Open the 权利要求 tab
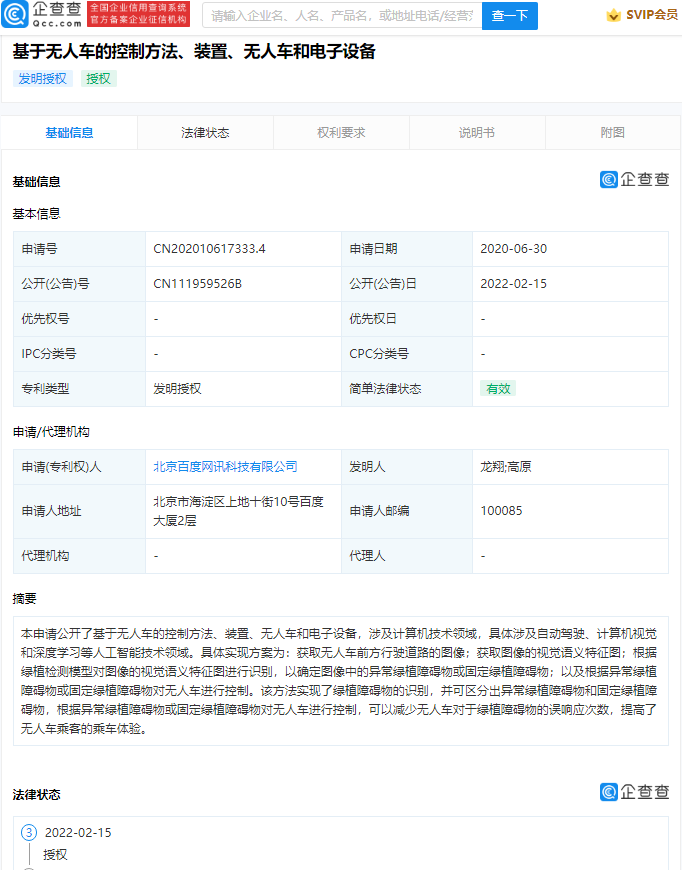 coord(341,133)
